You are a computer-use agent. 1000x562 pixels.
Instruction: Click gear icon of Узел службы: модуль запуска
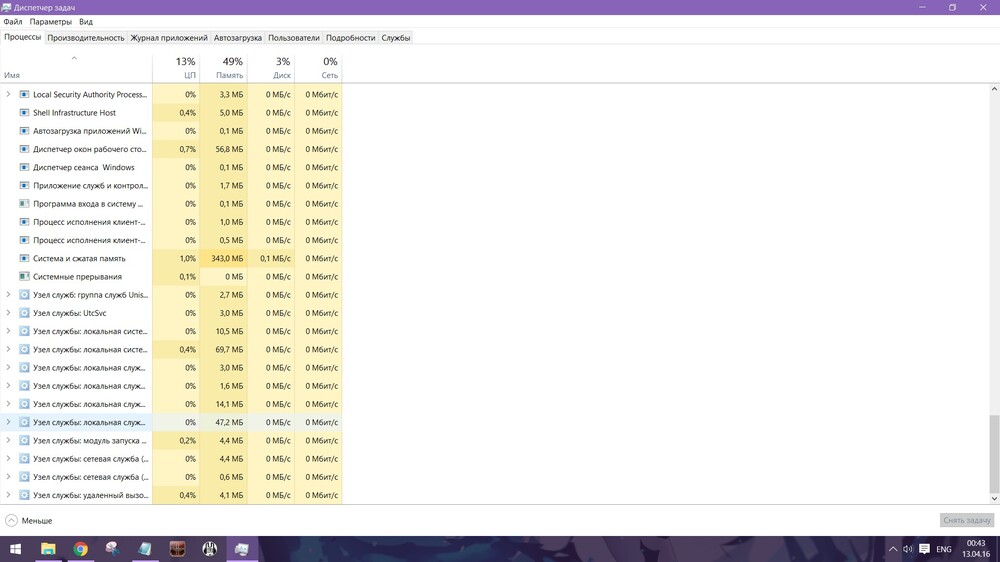click(24, 441)
